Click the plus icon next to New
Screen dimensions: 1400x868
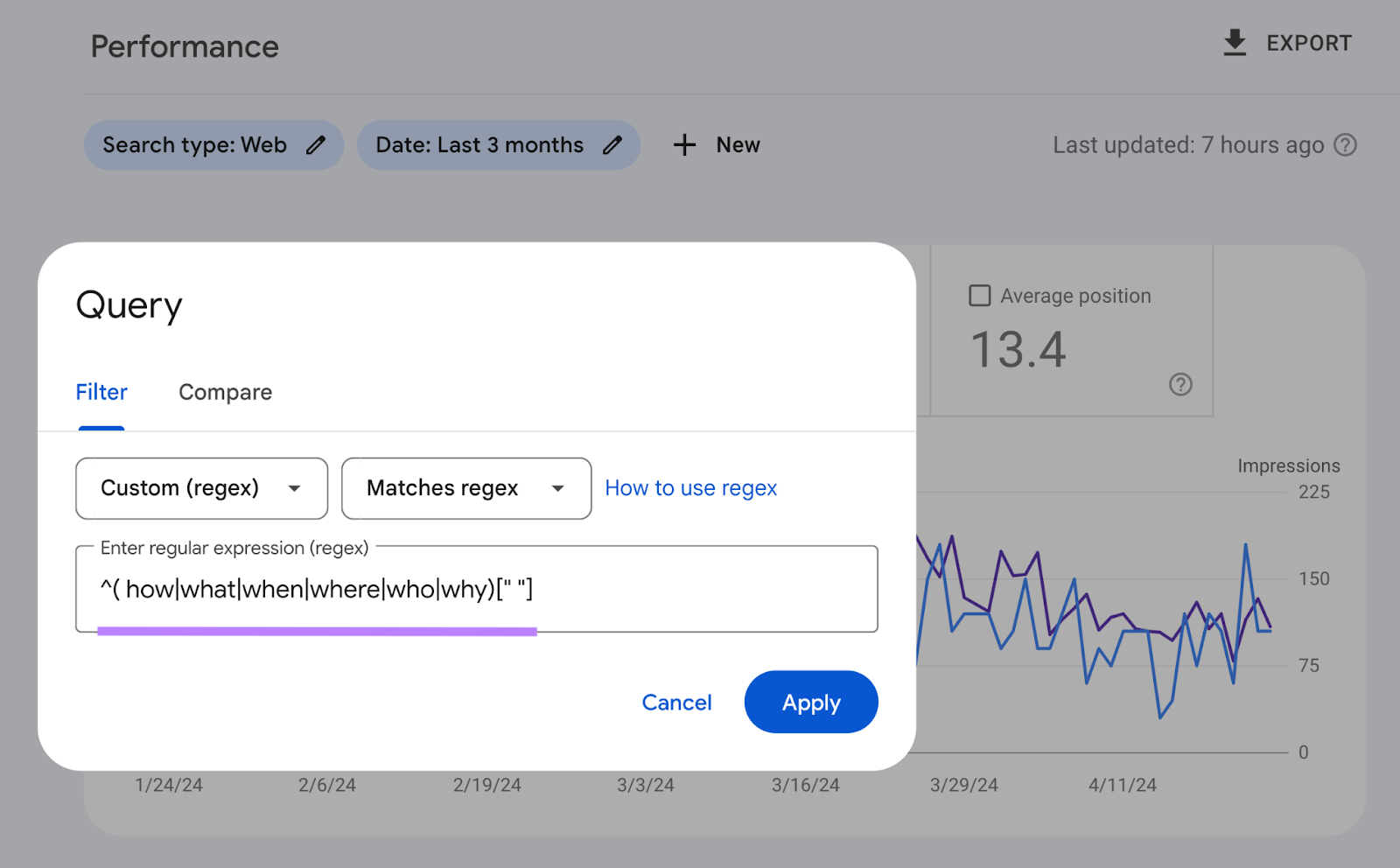click(x=684, y=144)
